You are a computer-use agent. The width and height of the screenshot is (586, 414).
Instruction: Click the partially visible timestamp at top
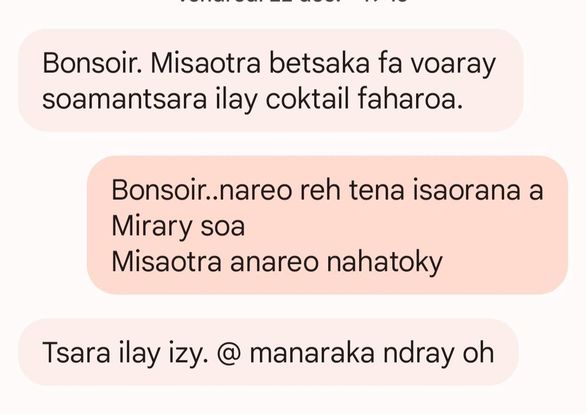click(293, 1)
